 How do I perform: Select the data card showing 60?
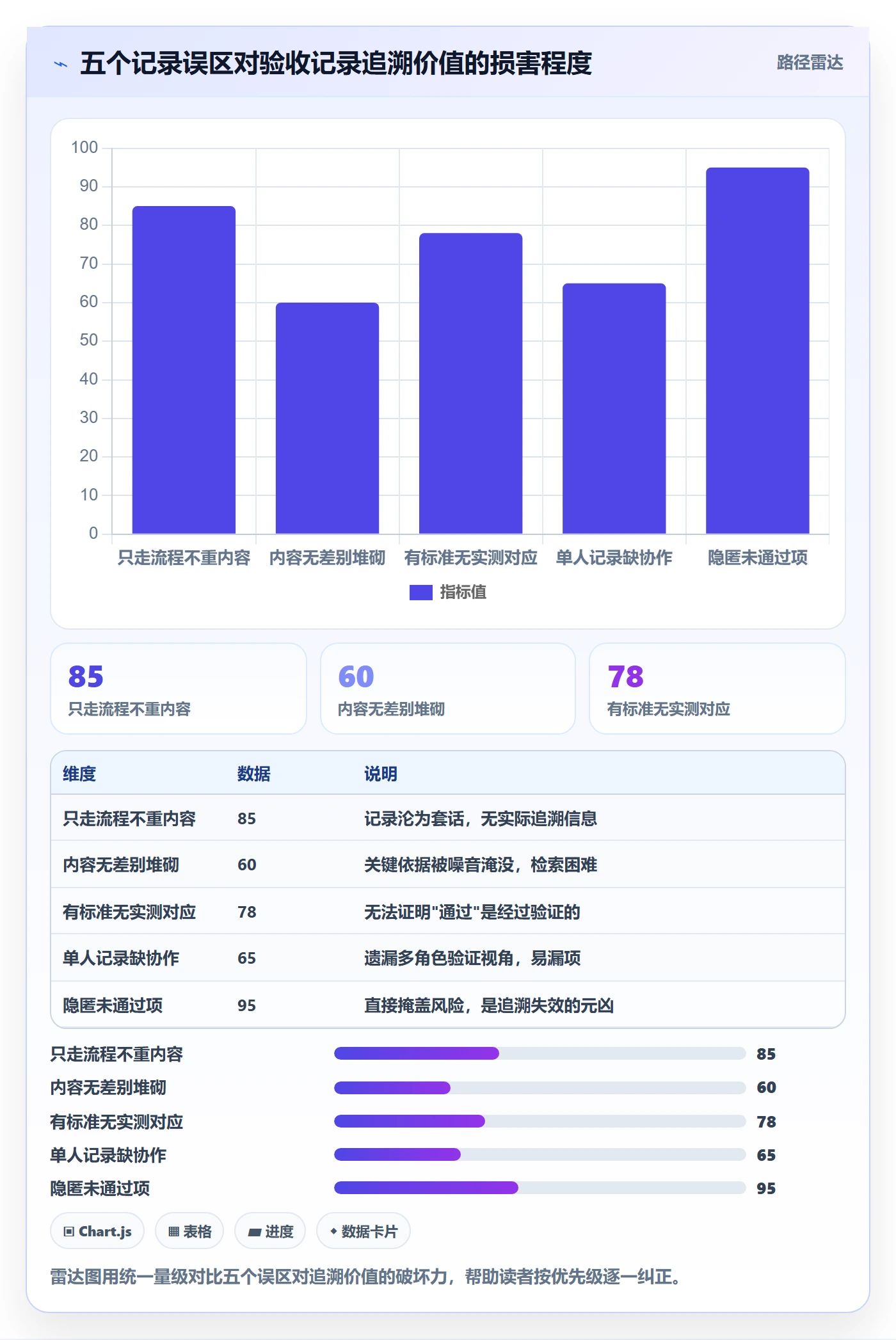(x=448, y=689)
